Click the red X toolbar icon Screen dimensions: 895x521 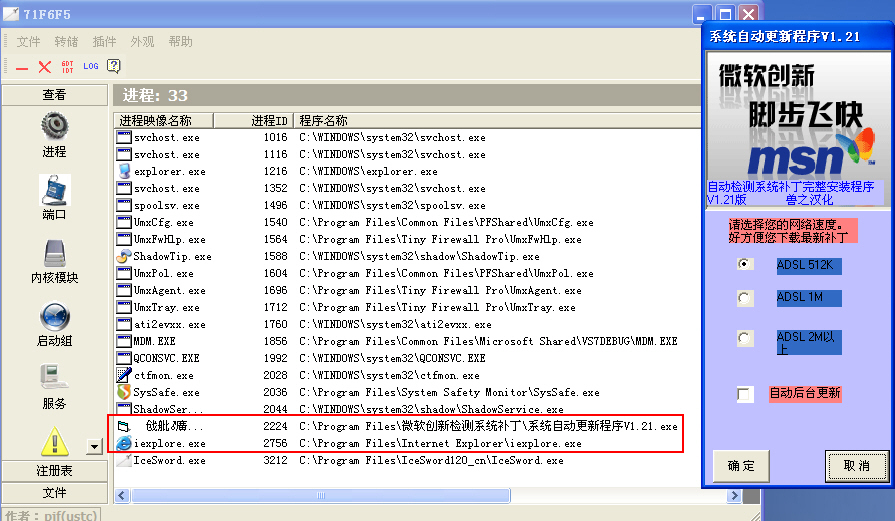coord(45,67)
